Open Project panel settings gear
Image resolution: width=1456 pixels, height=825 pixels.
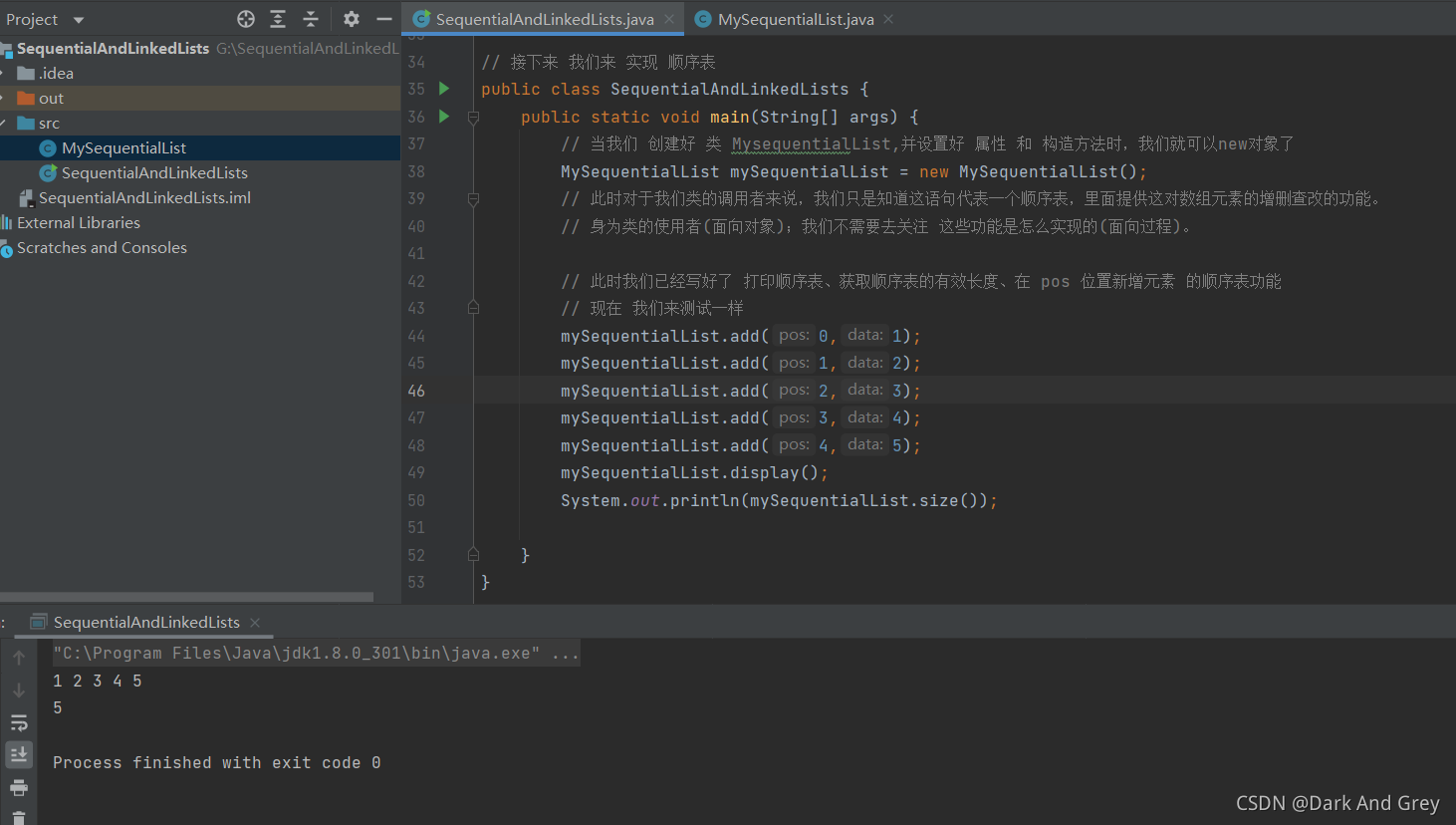[x=351, y=19]
